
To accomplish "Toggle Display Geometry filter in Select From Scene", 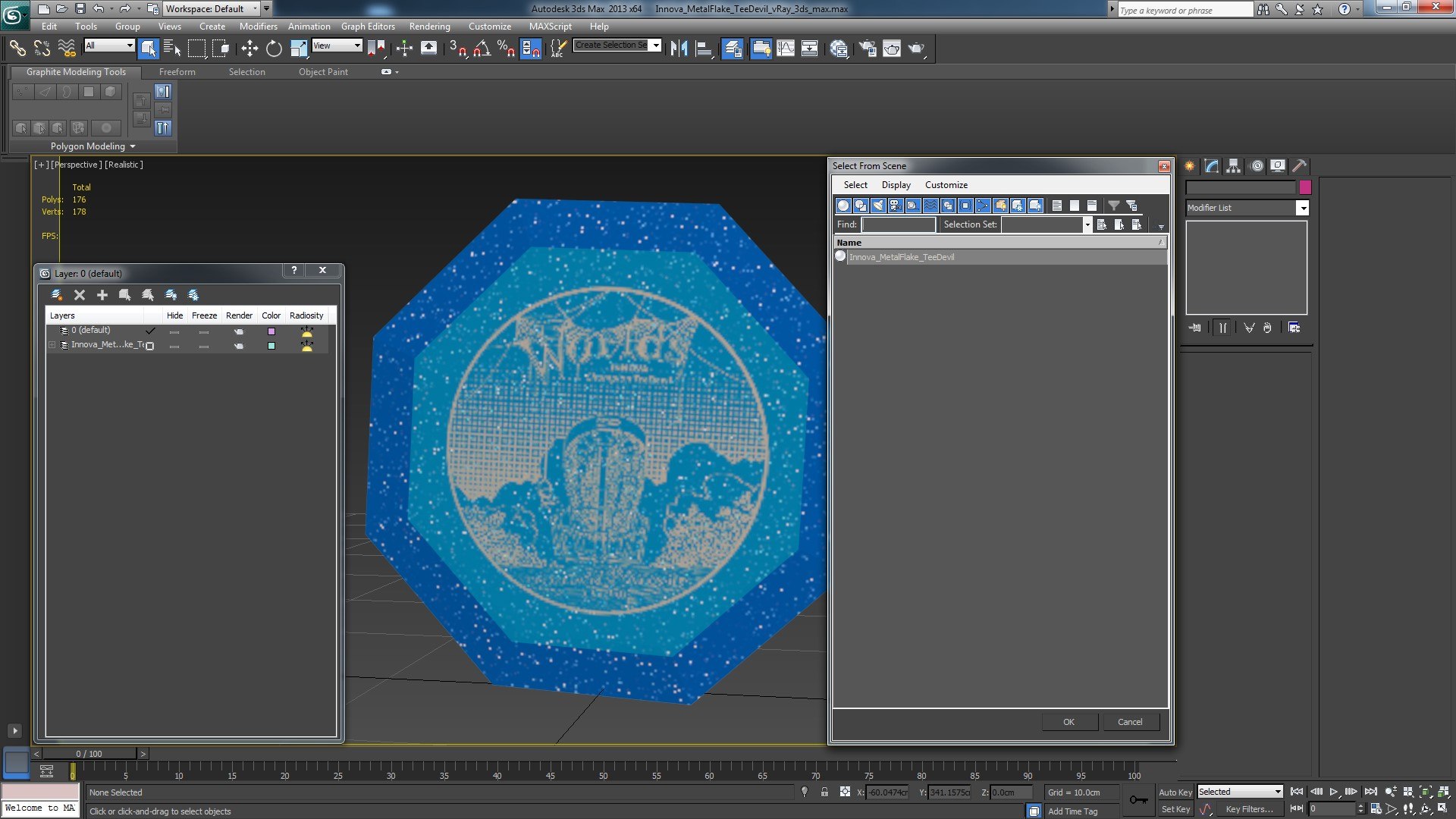I will click(843, 206).
